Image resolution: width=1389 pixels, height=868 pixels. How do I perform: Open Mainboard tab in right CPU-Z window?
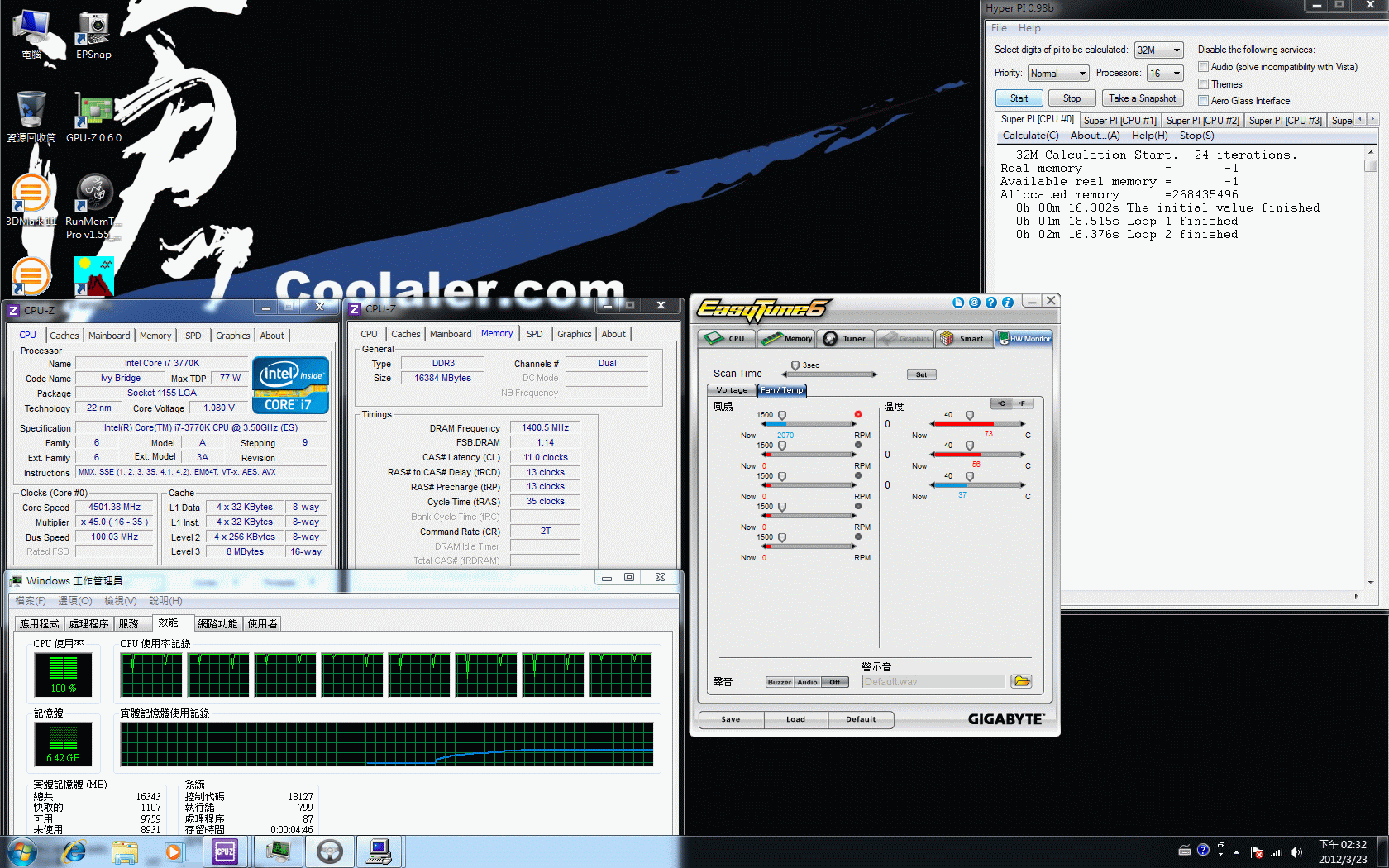451,334
